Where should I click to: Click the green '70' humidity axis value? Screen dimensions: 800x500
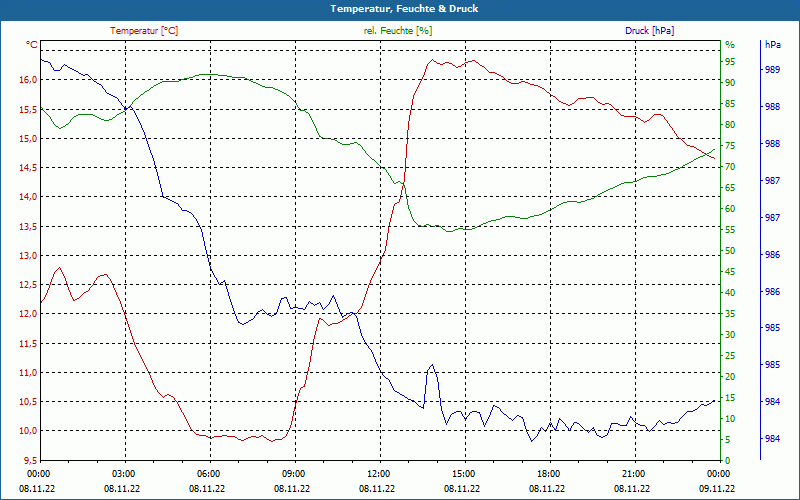click(730, 166)
